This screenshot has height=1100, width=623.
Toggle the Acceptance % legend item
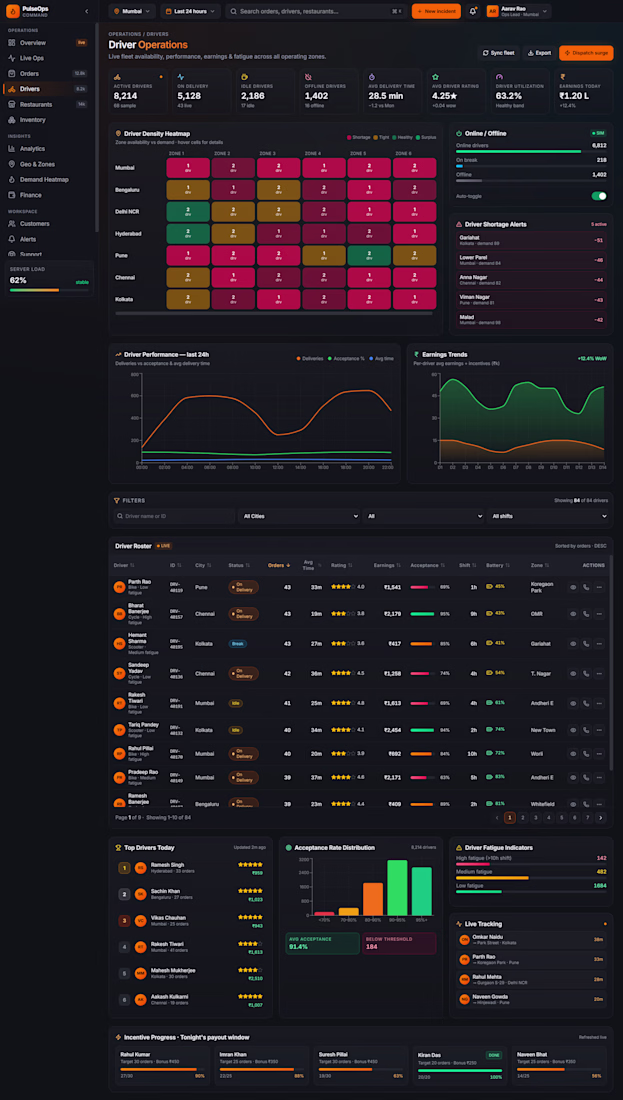(x=346, y=358)
